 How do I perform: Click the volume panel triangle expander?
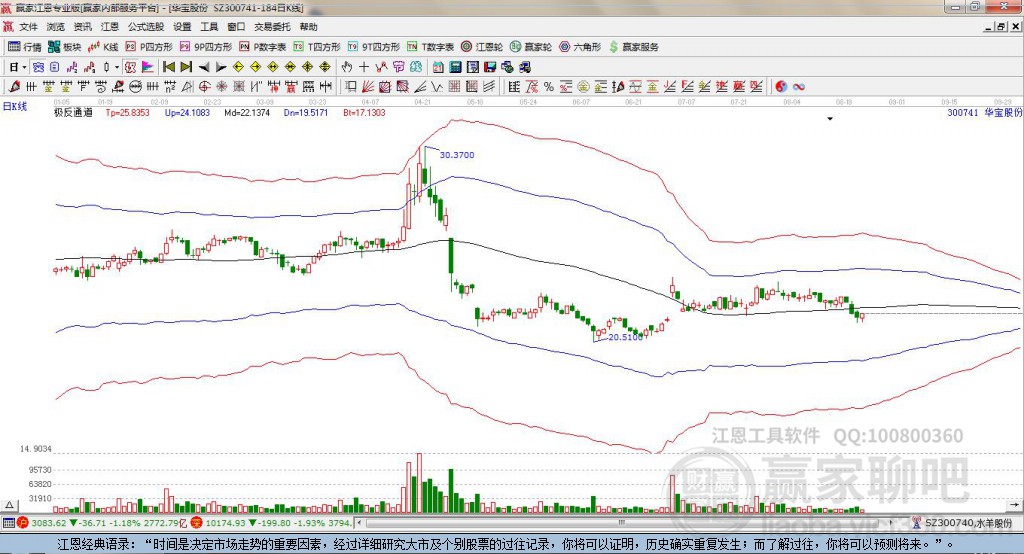(9, 505)
